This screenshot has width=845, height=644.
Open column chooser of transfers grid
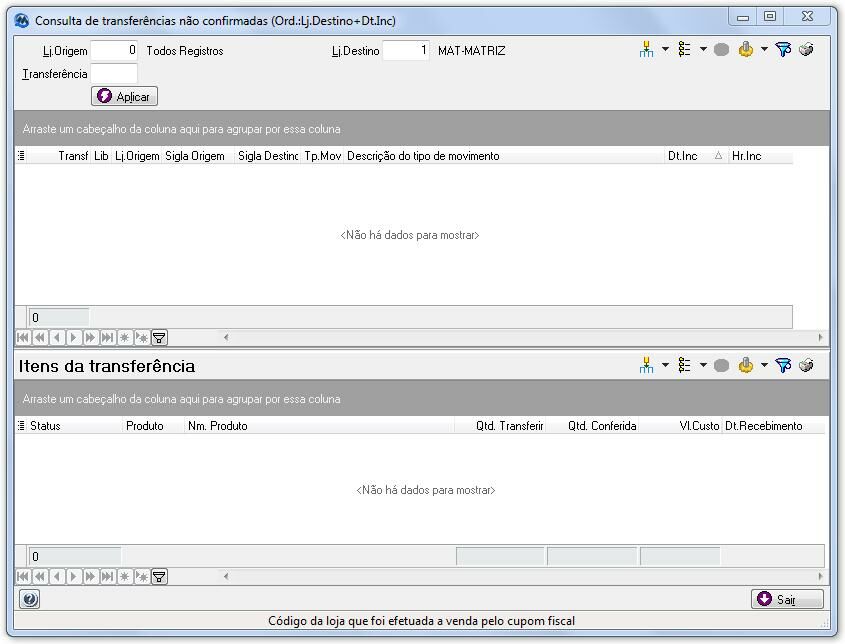21,156
